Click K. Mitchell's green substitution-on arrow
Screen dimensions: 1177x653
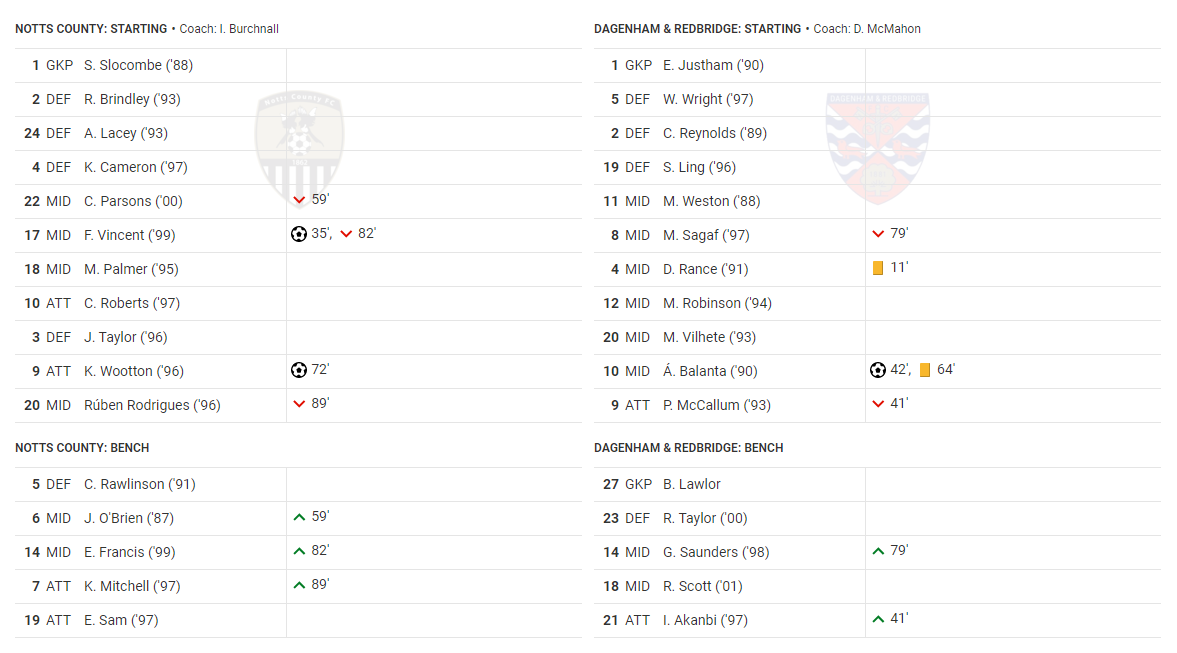click(x=299, y=585)
